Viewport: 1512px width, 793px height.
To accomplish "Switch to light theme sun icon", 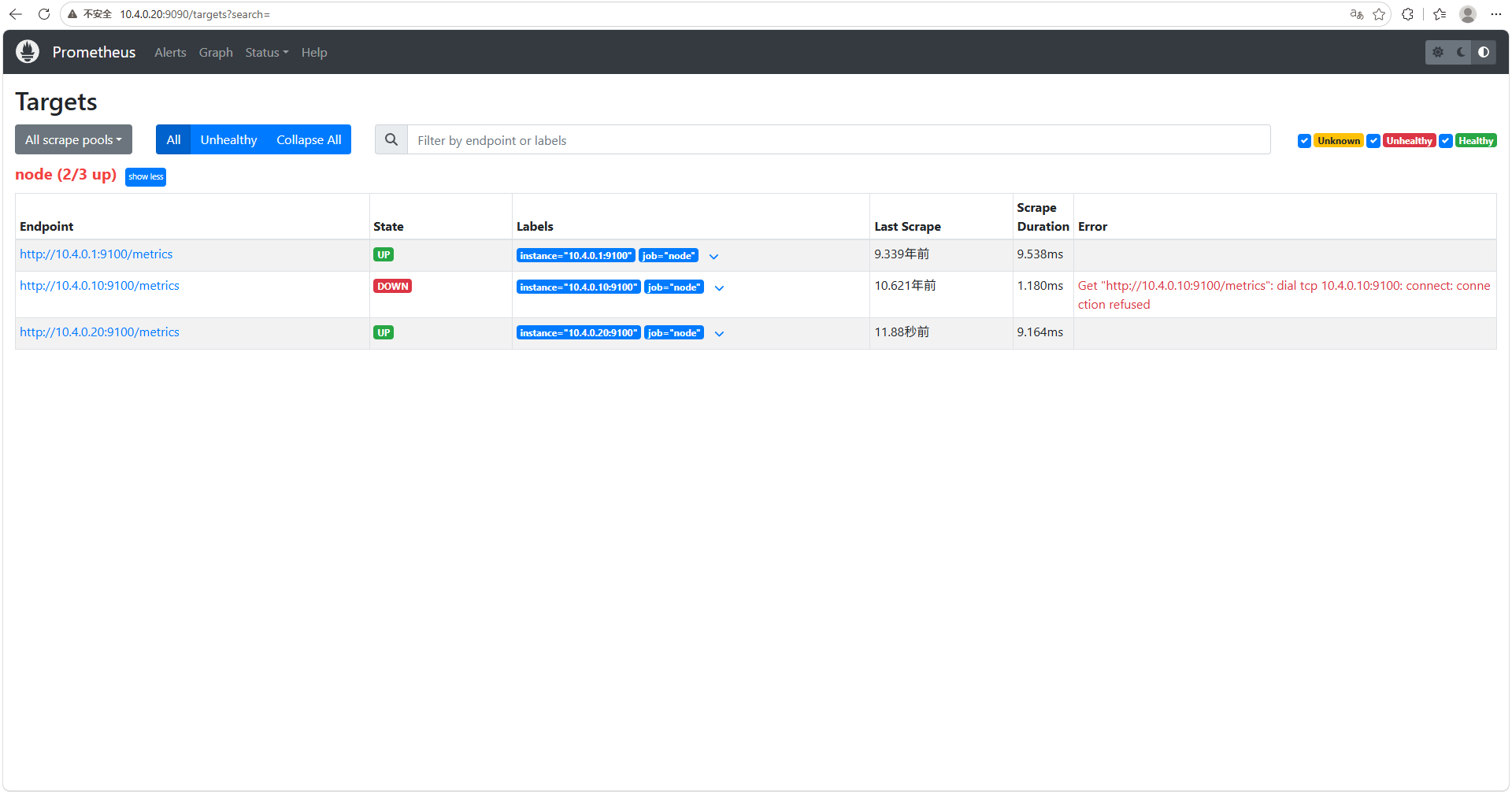I will pos(1438,52).
